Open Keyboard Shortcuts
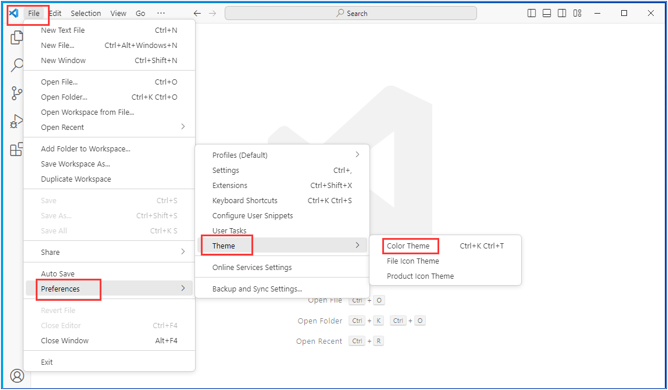The image size is (668, 390). pos(282,200)
